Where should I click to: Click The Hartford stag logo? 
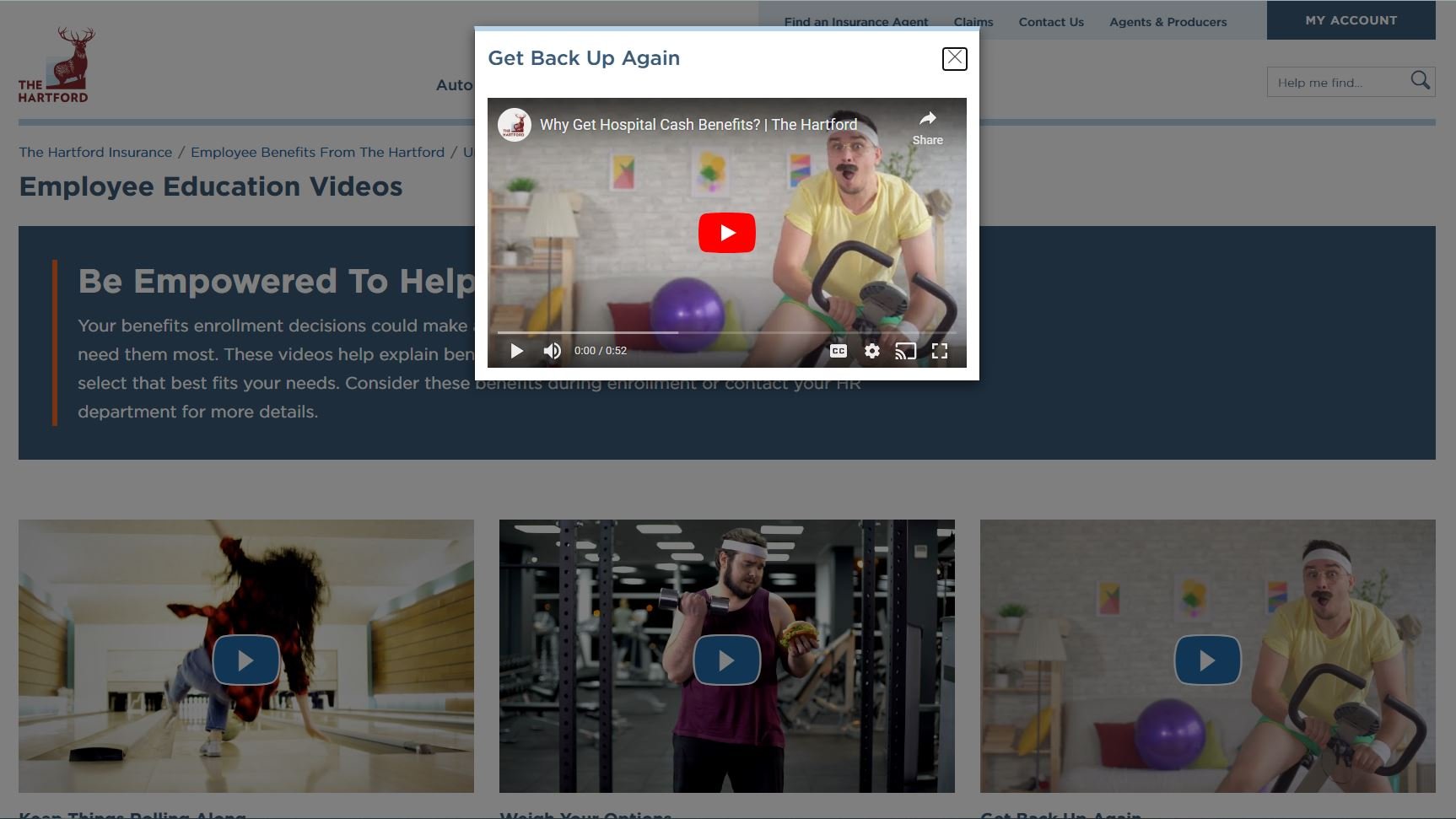click(x=57, y=65)
